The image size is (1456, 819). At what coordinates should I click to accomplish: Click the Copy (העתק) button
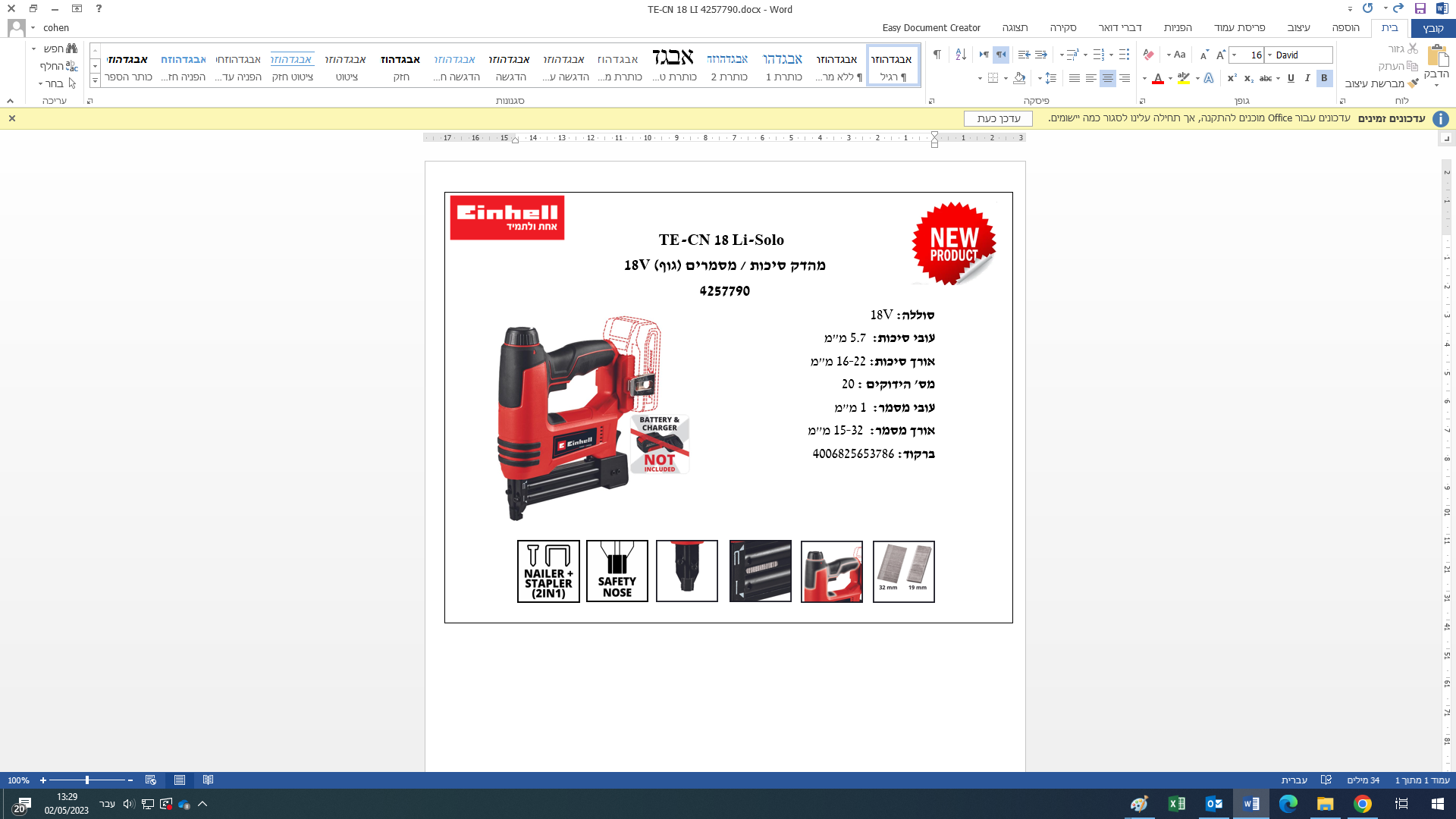point(1398,66)
